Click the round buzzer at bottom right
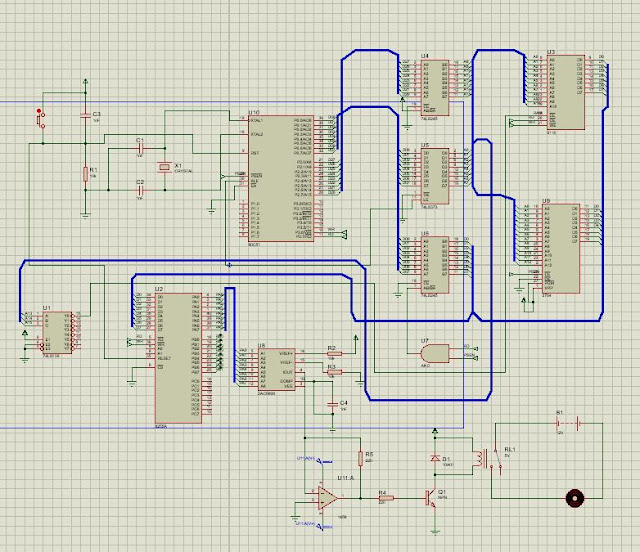This screenshot has width=640, height=552. pos(575,498)
